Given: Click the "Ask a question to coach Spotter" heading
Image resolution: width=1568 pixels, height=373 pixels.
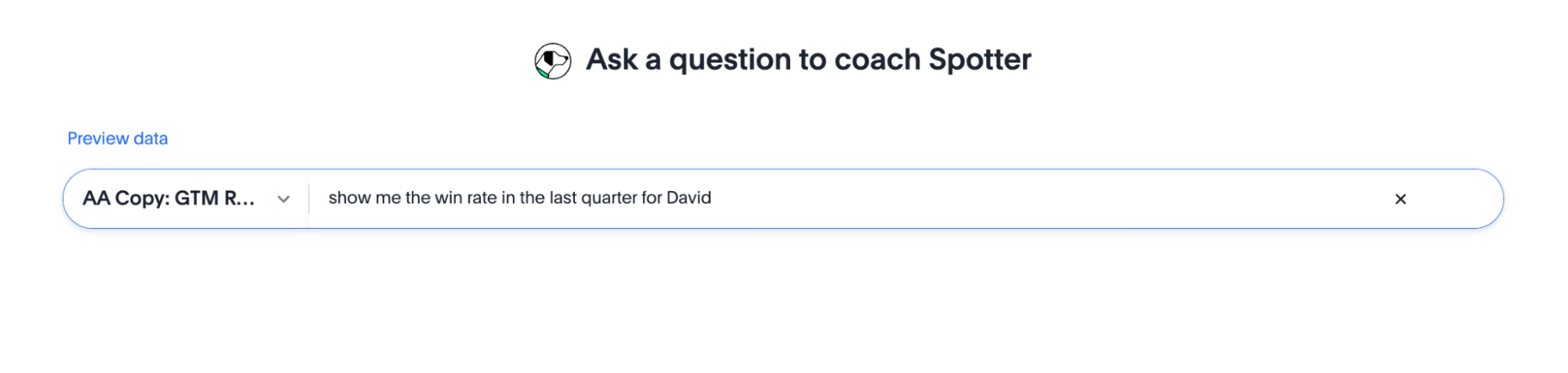Looking at the screenshot, I should point(808,60).
